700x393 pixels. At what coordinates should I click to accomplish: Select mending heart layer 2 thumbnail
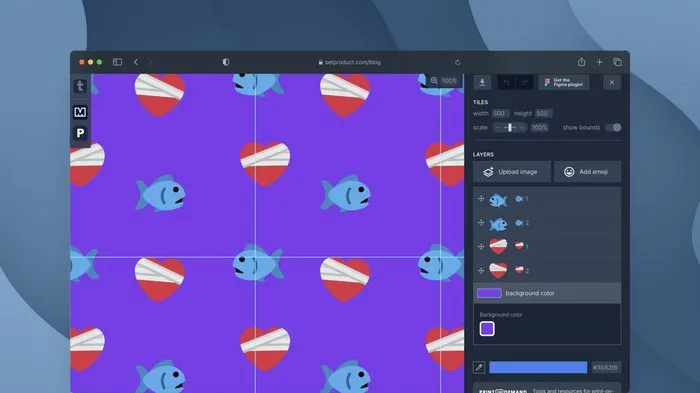(498, 270)
